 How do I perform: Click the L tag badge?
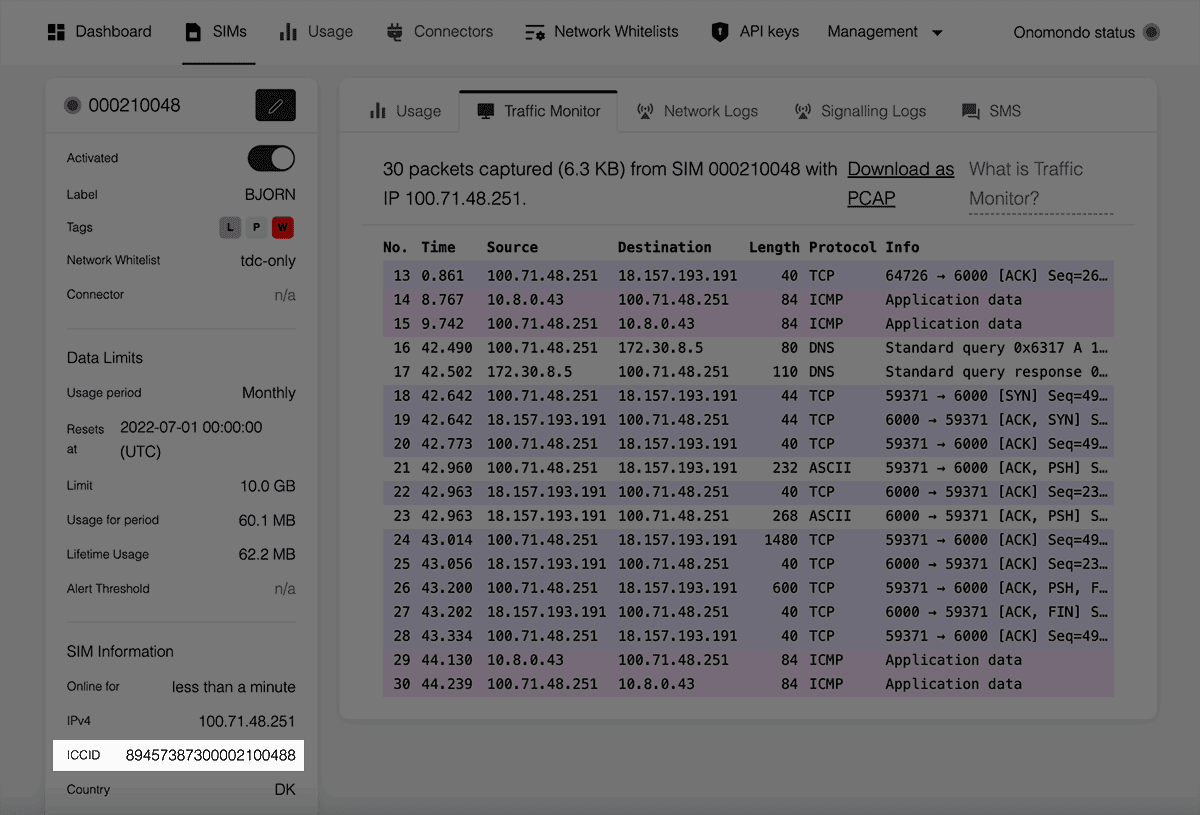coord(230,227)
